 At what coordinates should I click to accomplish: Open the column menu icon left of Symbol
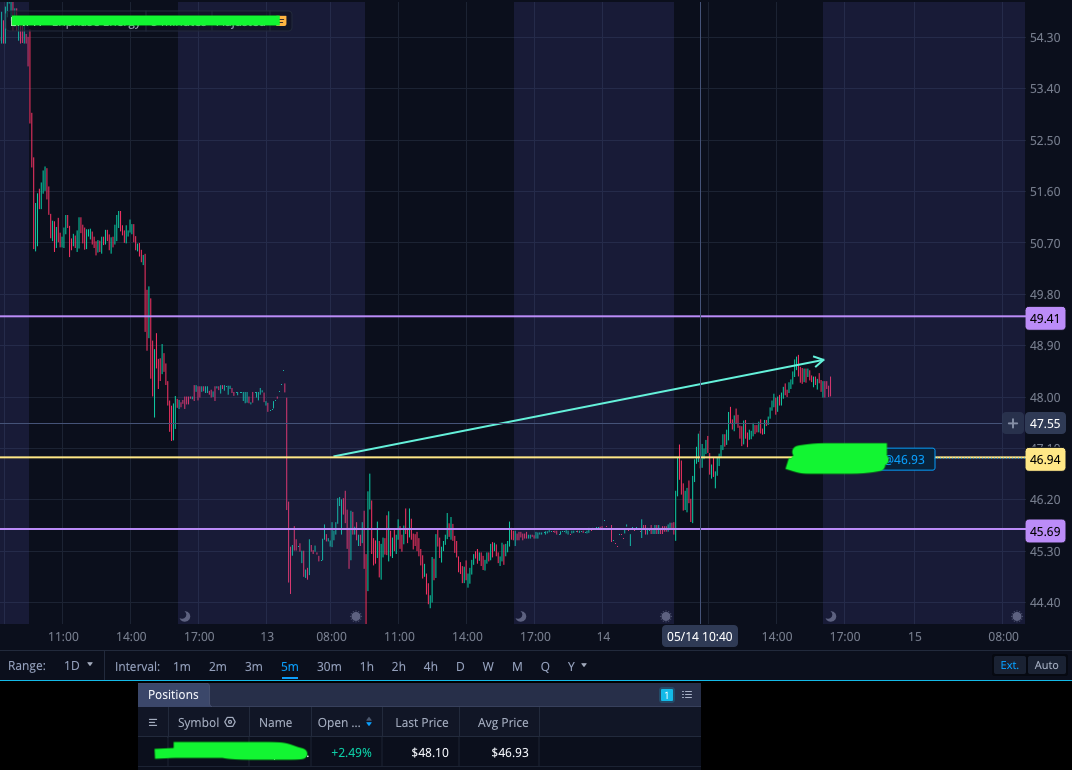153,723
